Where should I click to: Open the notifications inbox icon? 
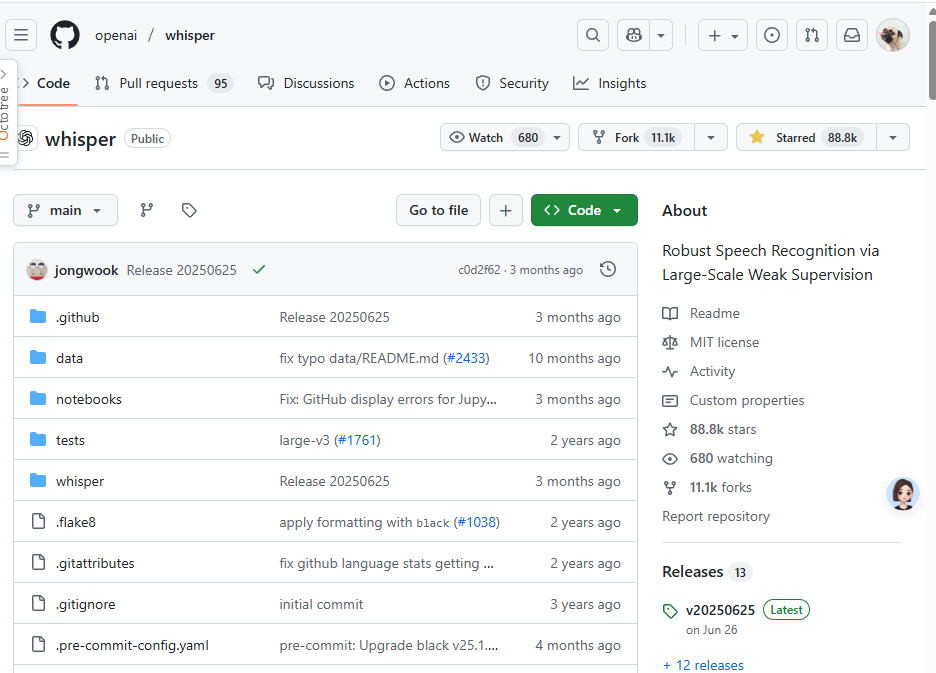[852, 35]
